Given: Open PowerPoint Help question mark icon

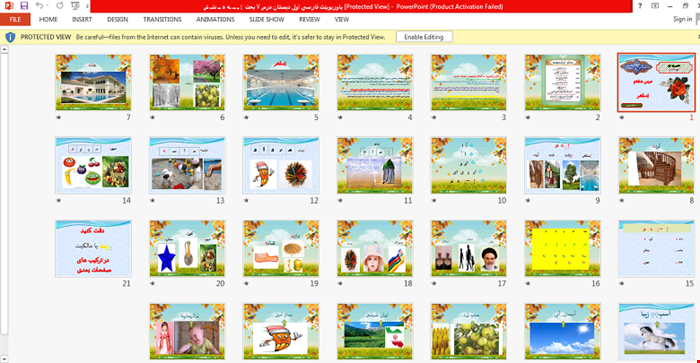Looking at the screenshot, I should coord(640,6).
